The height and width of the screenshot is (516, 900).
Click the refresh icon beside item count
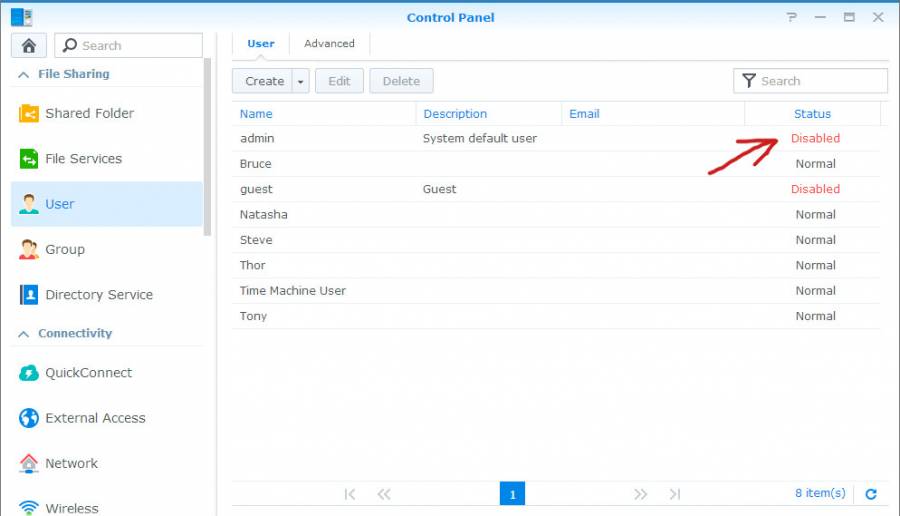click(870, 494)
